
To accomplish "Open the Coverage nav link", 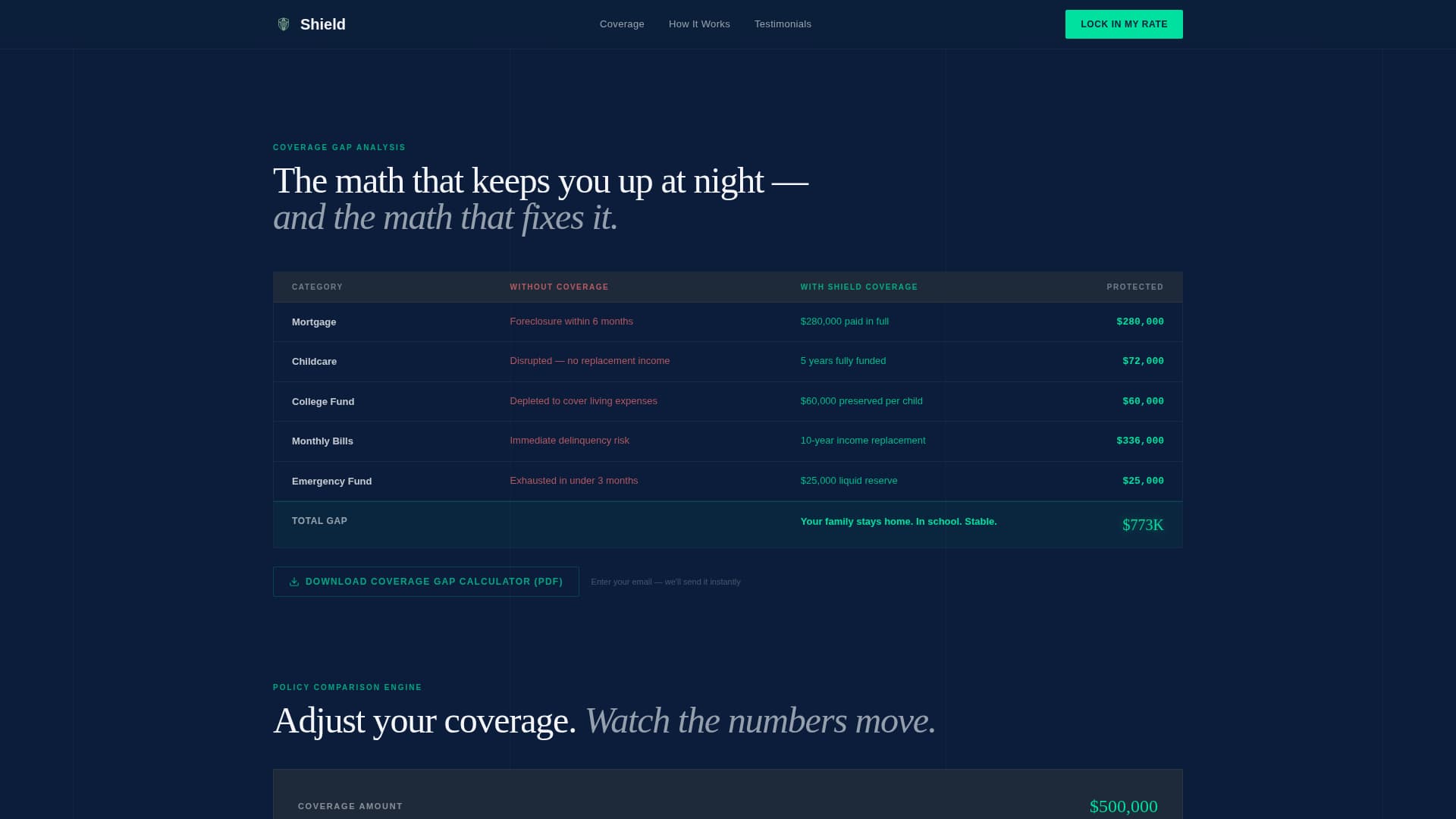I will pyautogui.click(x=622, y=24).
